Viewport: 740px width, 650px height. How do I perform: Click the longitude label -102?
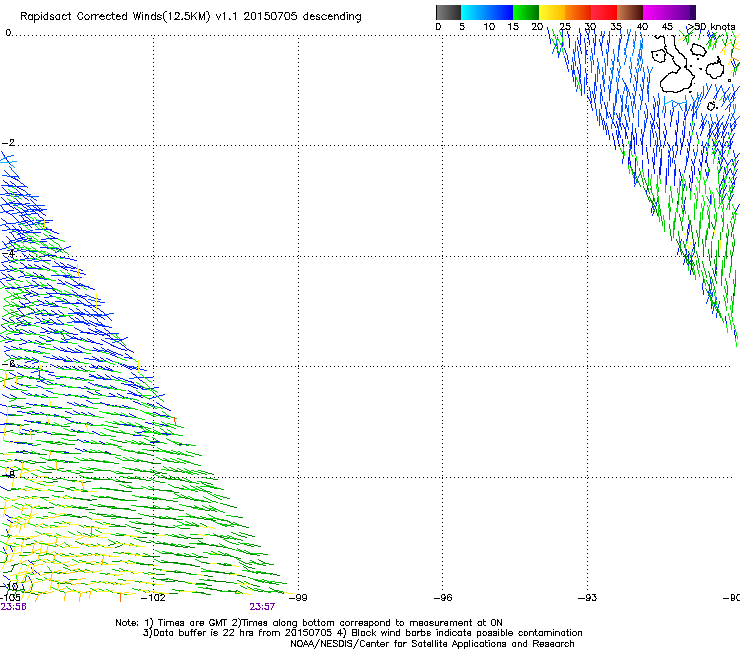pos(153,598)
